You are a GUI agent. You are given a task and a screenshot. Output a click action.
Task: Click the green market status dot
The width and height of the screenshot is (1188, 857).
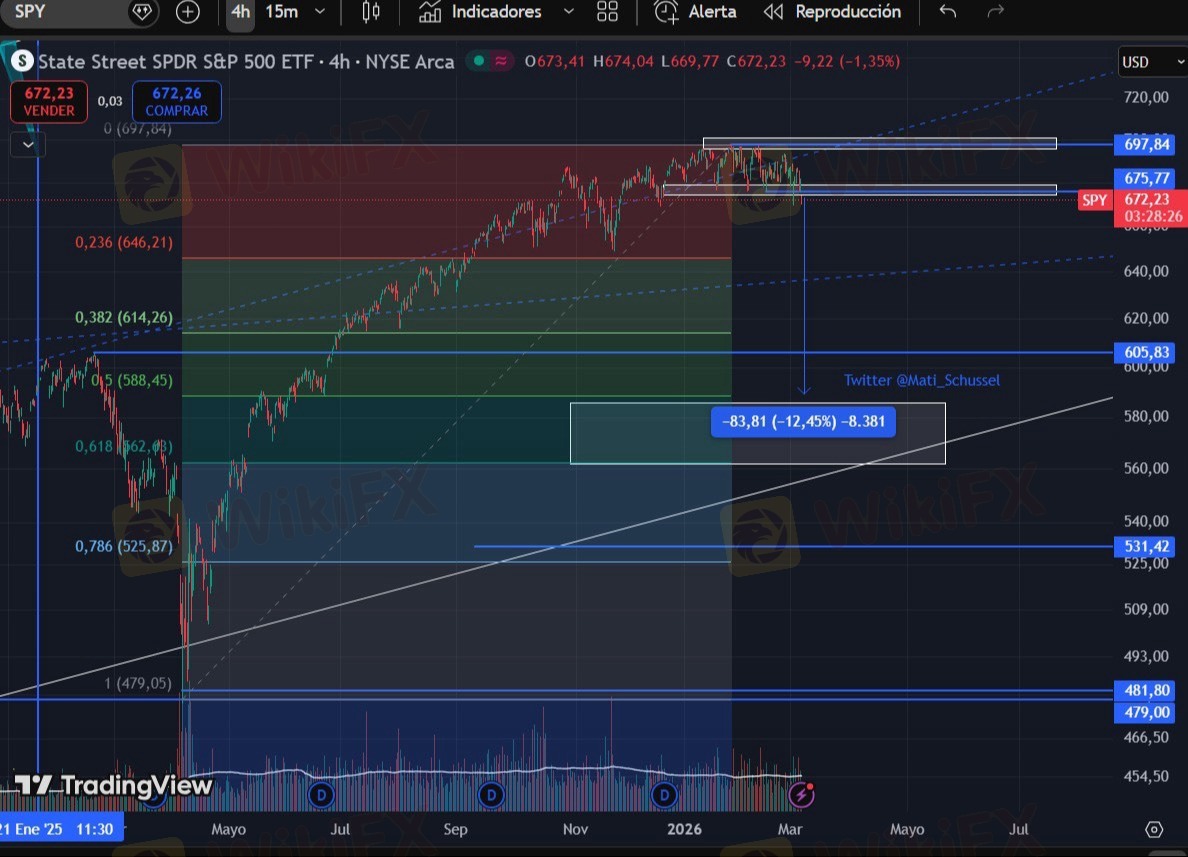[x=479, y=61]
